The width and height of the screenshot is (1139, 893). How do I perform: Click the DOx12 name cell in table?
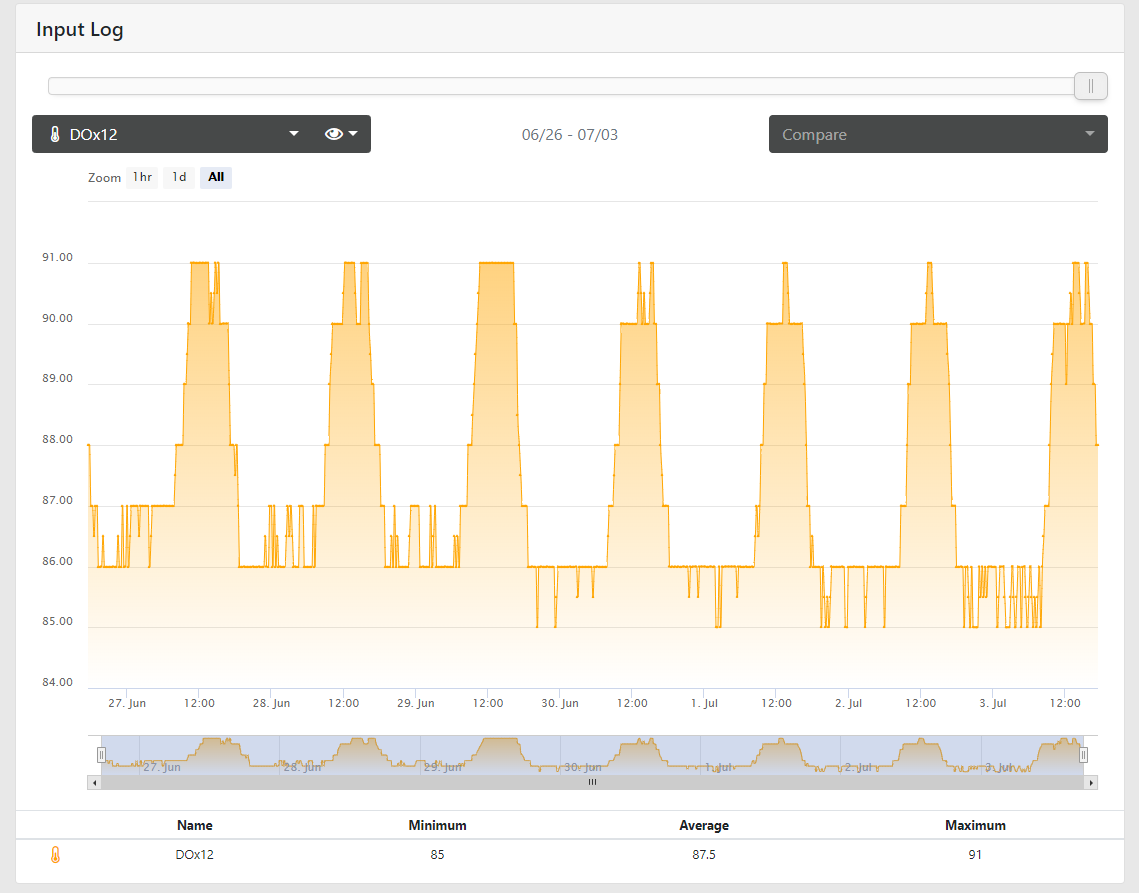195,854
